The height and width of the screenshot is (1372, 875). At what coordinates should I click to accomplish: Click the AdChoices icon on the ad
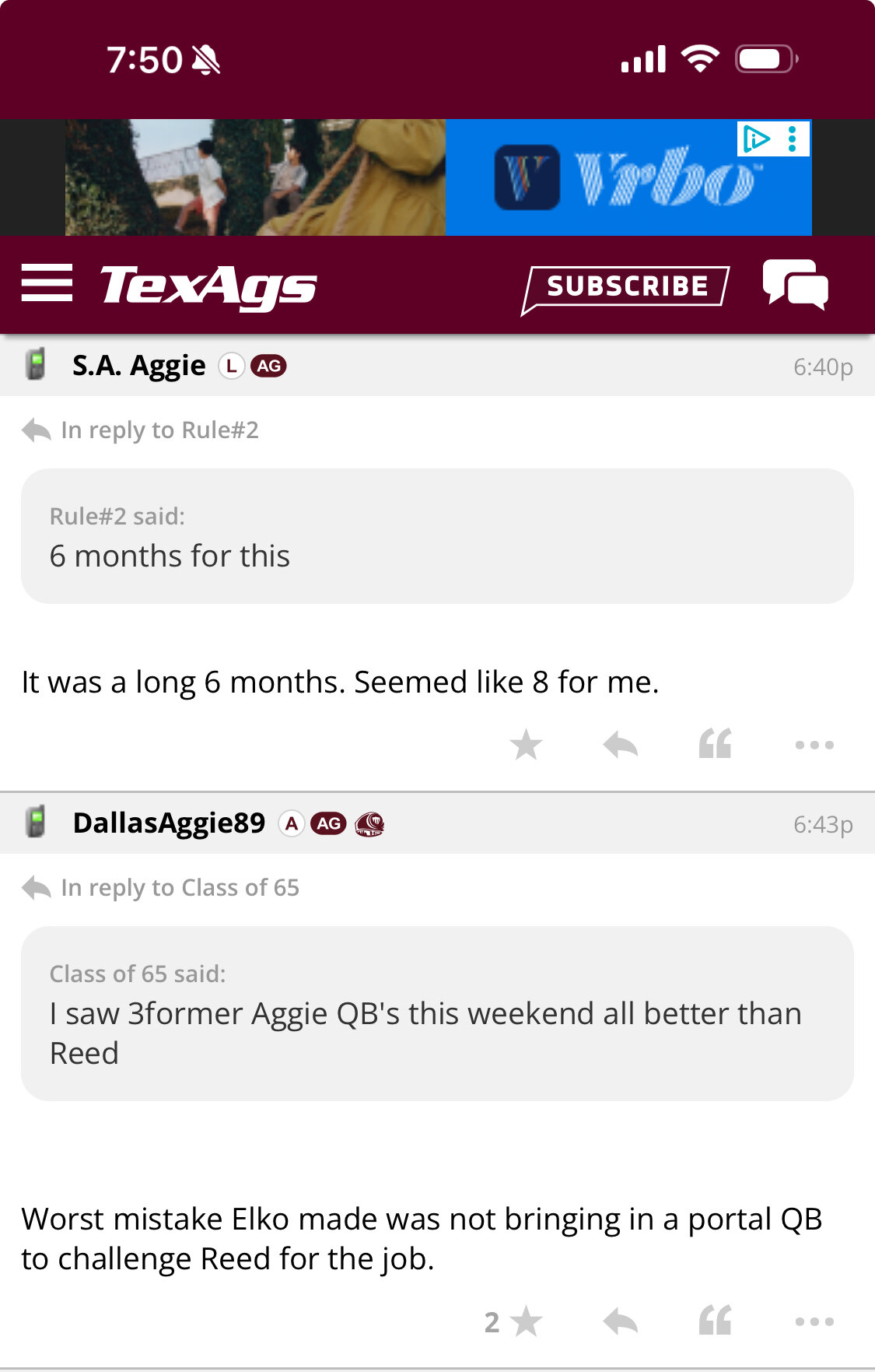click(756, 139)
